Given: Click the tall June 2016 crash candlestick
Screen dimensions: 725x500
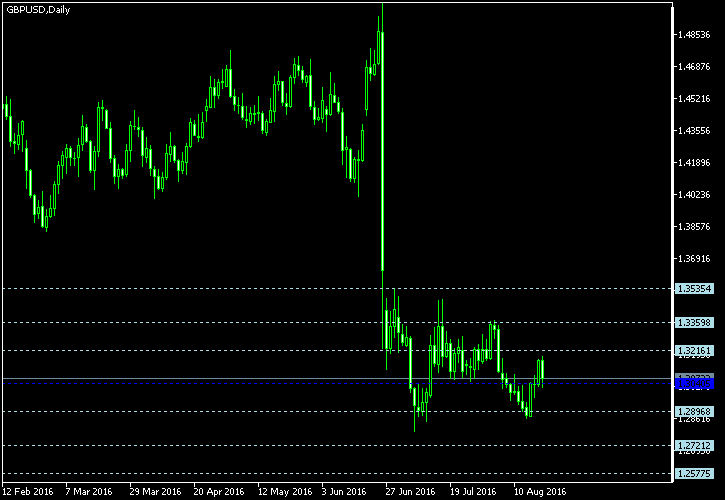Looking at the screenshot, I should point(382,151).
